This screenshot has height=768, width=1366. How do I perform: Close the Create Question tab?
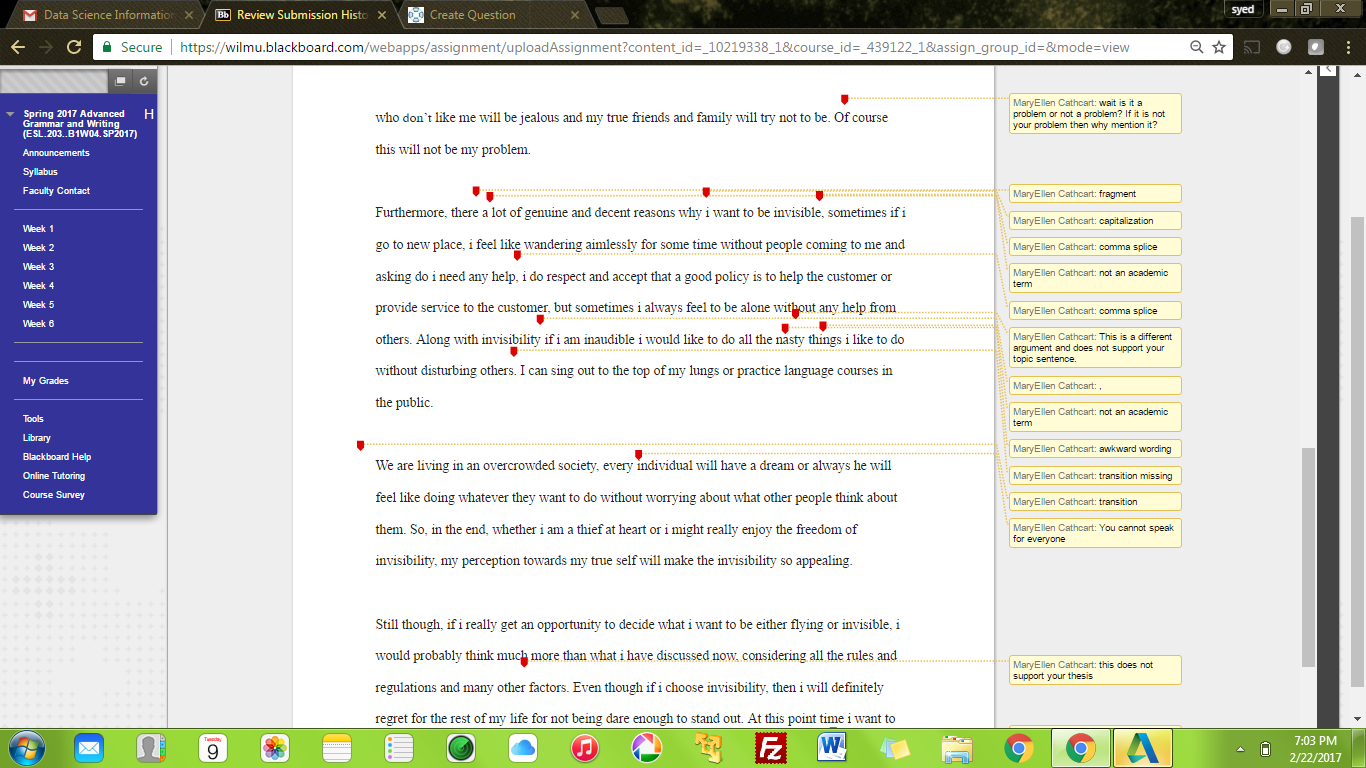point(573,15)
